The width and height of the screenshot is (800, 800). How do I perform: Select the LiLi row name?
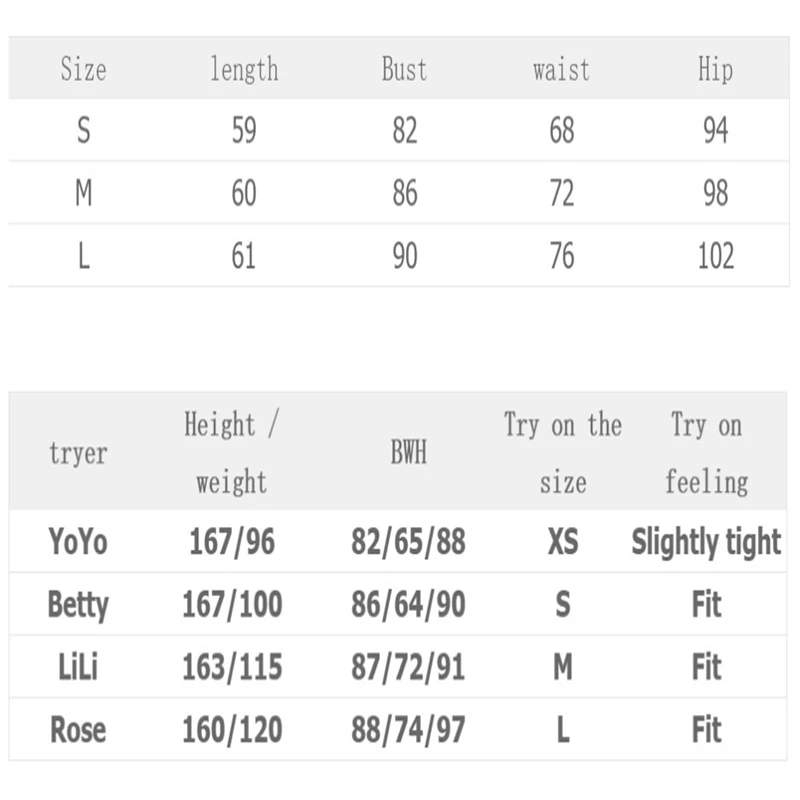[x=78, y=667]
